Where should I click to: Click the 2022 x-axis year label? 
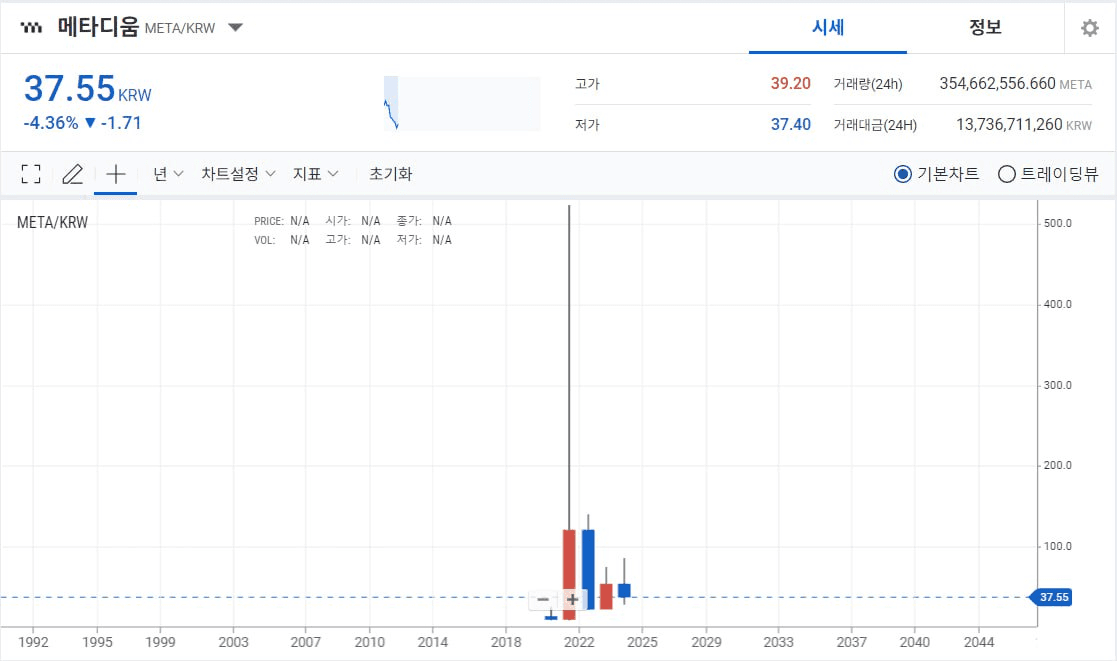point(578,642)
